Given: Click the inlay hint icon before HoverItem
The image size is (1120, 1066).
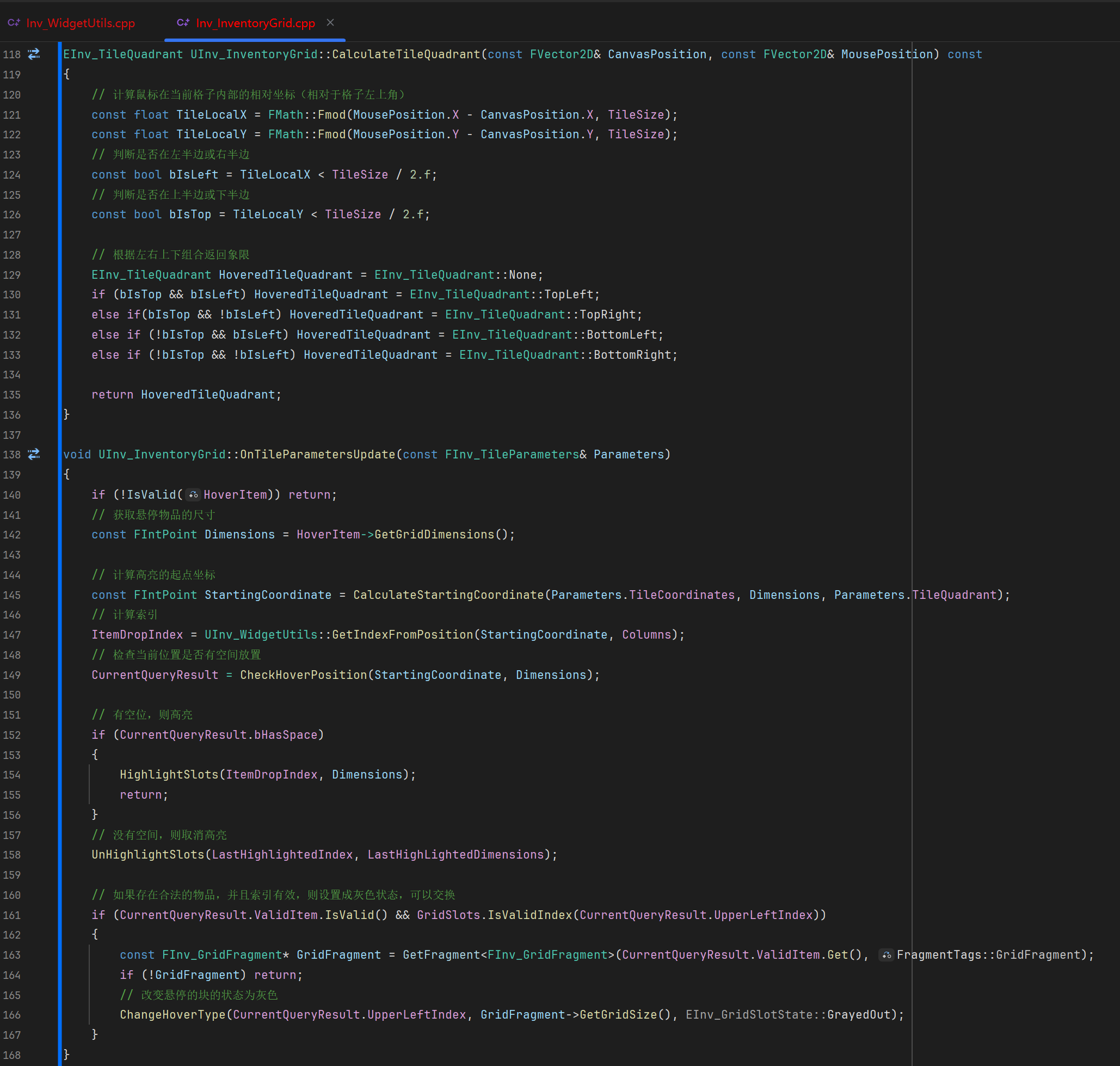Looking at the screenshot, I should (x=193, y=495).
